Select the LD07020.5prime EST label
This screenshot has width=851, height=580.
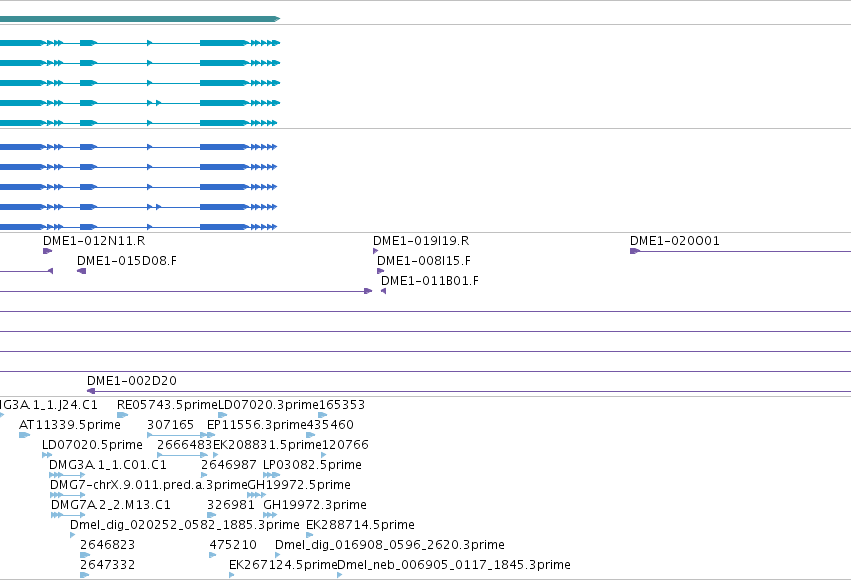coord(92,445)
